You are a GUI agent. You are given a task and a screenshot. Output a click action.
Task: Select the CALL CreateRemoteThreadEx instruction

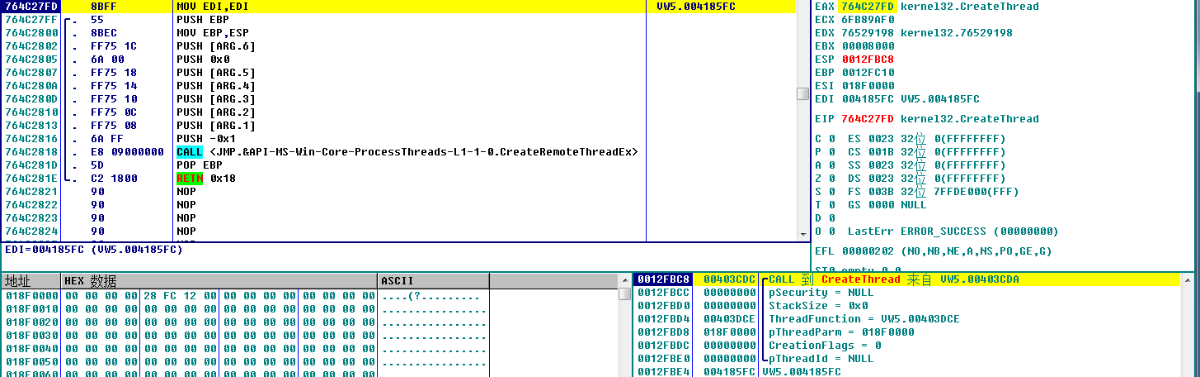click(x=407, y=151)
